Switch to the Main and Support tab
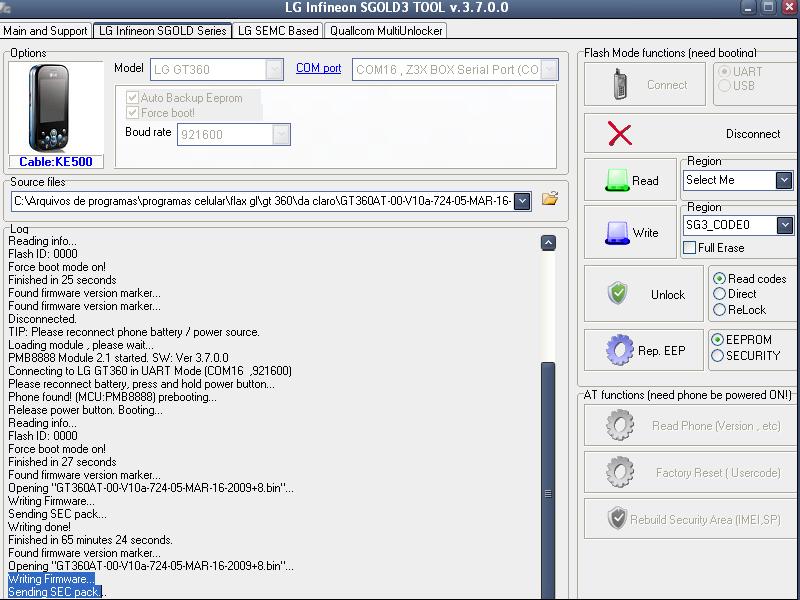The width and height of the screenshot is (800, 600). pos(46,31)
